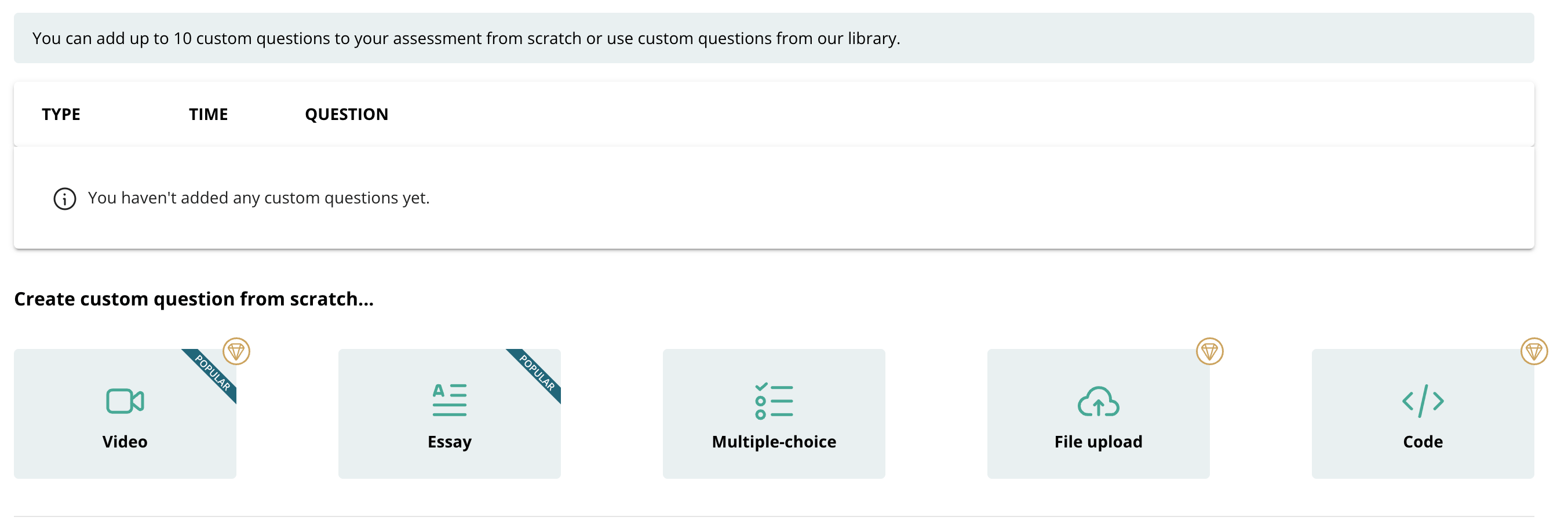Click the Popular ribbon on the Essay card
Image resolution: width=1568 pixels, height=524 pixels.
(538, 373)
